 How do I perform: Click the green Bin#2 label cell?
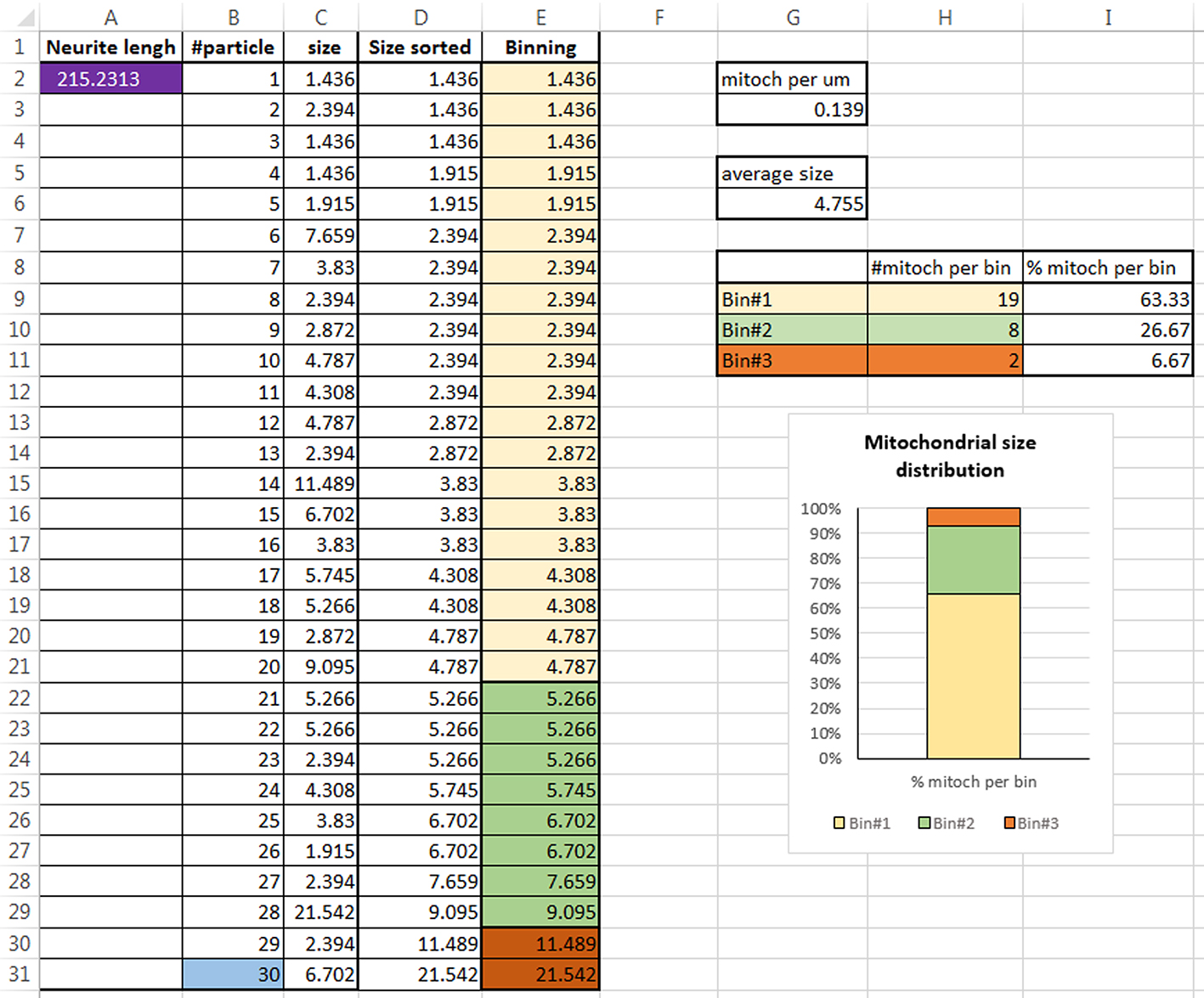pos(792,330)
